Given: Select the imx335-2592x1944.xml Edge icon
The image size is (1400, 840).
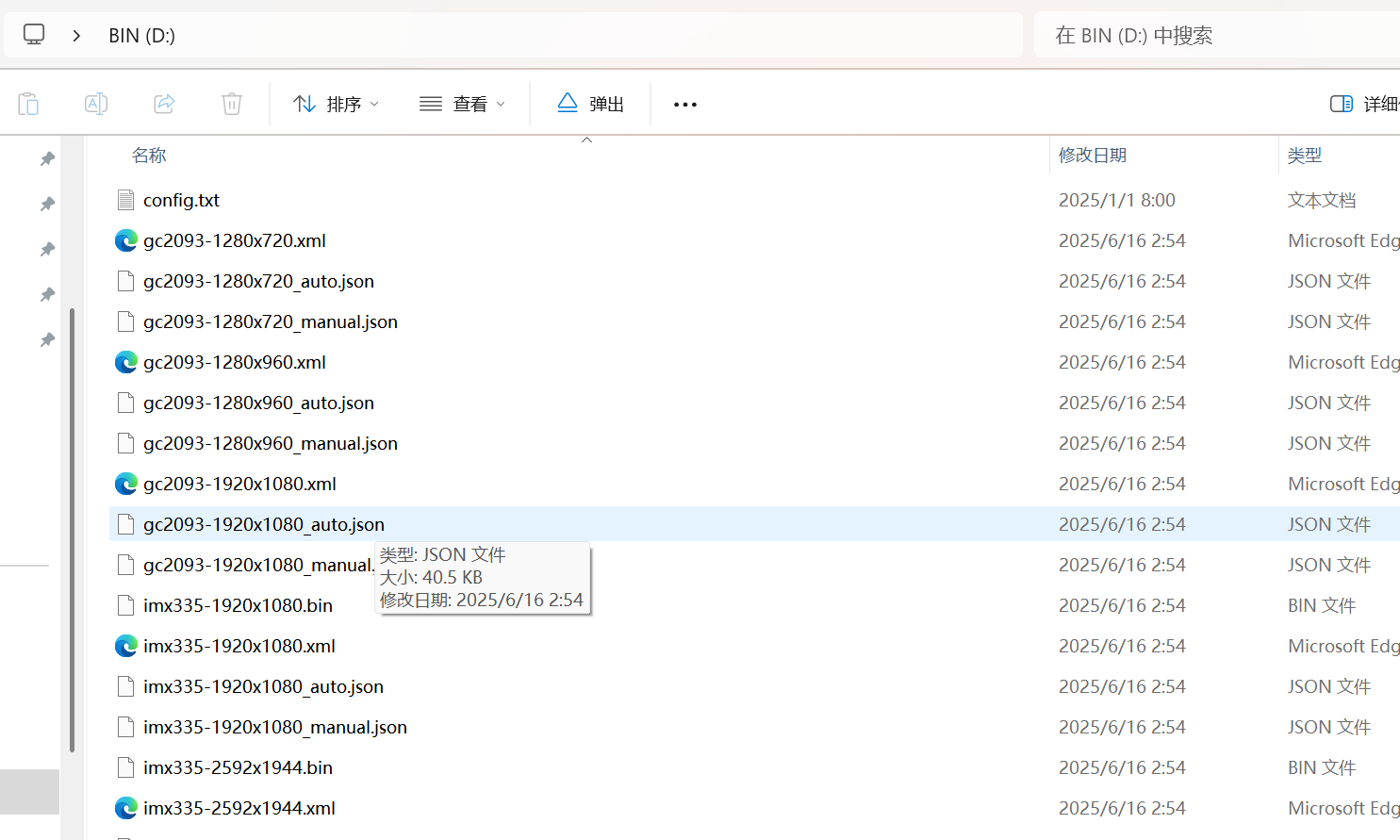Looking at the screenshot, I should 126,808.
